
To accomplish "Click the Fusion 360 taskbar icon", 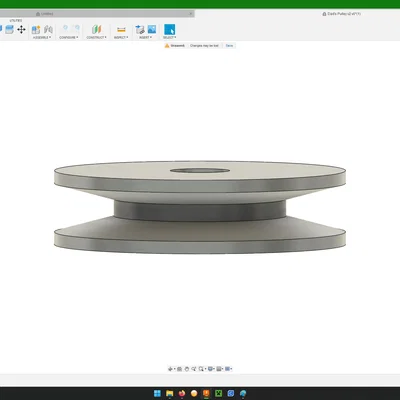I will pyautogui.click(x=206, y=393).
